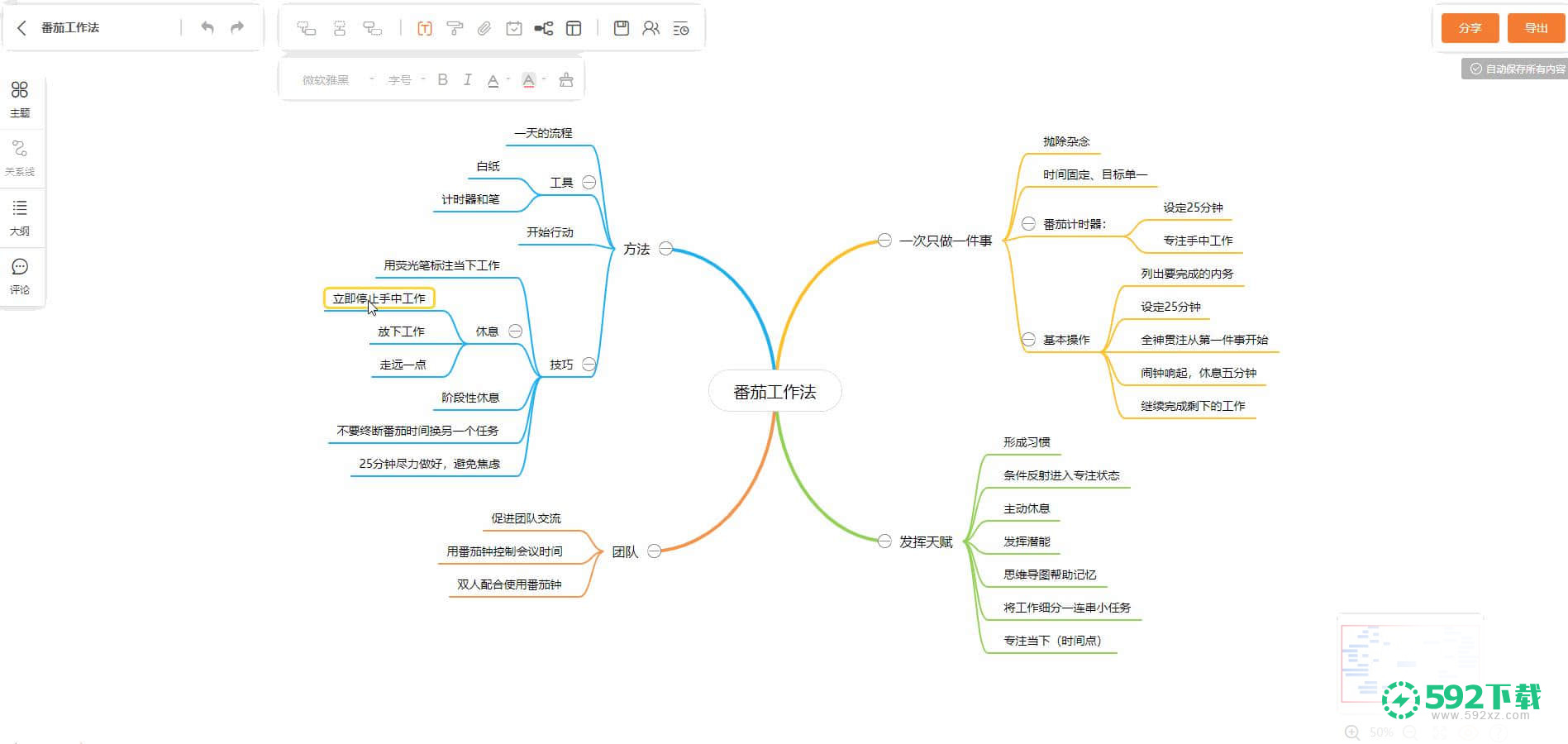Select the 用荧光笔标注当下工作 node
The width and height of the screenshot is (1568, 744).
click(441, 265)
